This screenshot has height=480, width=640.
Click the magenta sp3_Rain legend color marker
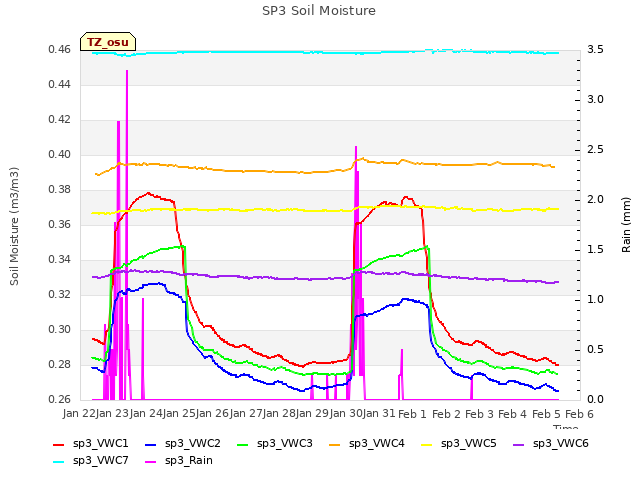click(x=151, y=462)
